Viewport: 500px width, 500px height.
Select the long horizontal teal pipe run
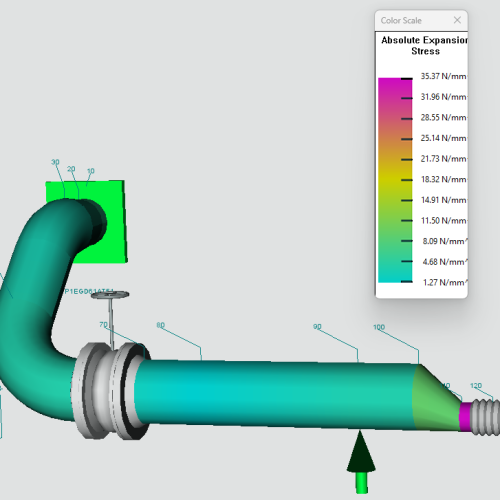click(x=273, y=393)
